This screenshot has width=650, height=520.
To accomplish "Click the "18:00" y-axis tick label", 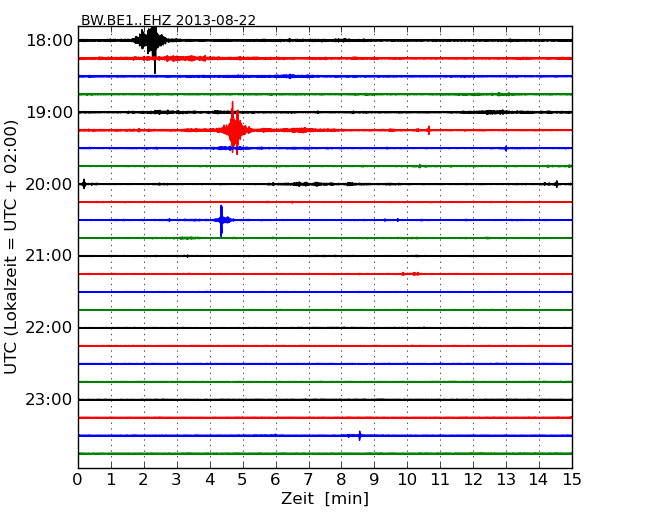I will pos(49,41).
